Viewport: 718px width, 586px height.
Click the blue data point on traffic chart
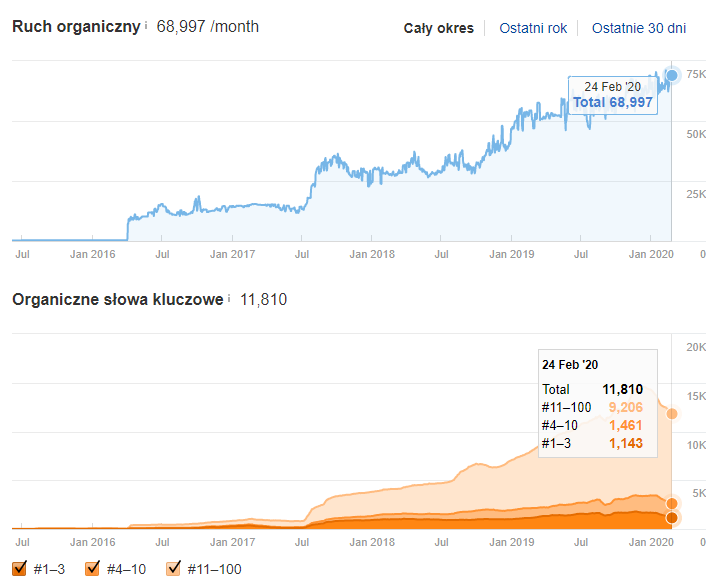(x=672, y=75)
